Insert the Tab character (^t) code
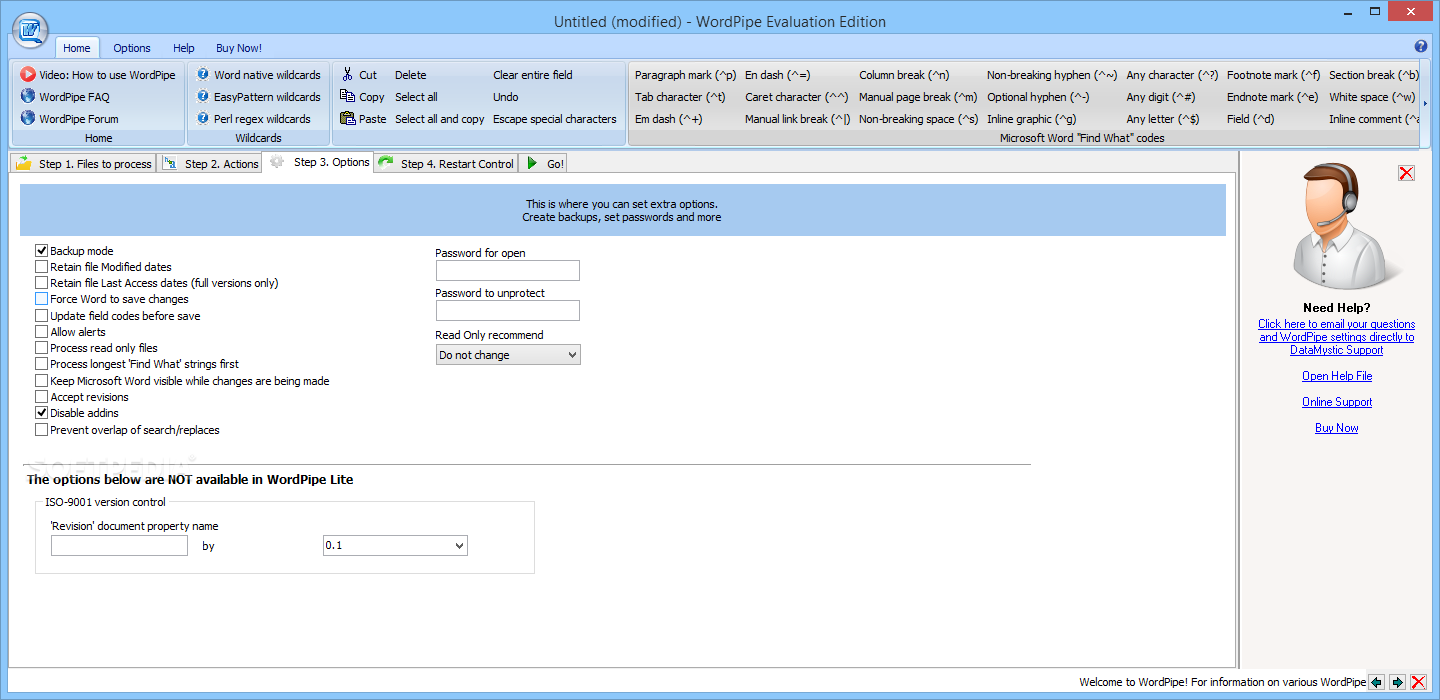1440x700 pixels. 680,97
